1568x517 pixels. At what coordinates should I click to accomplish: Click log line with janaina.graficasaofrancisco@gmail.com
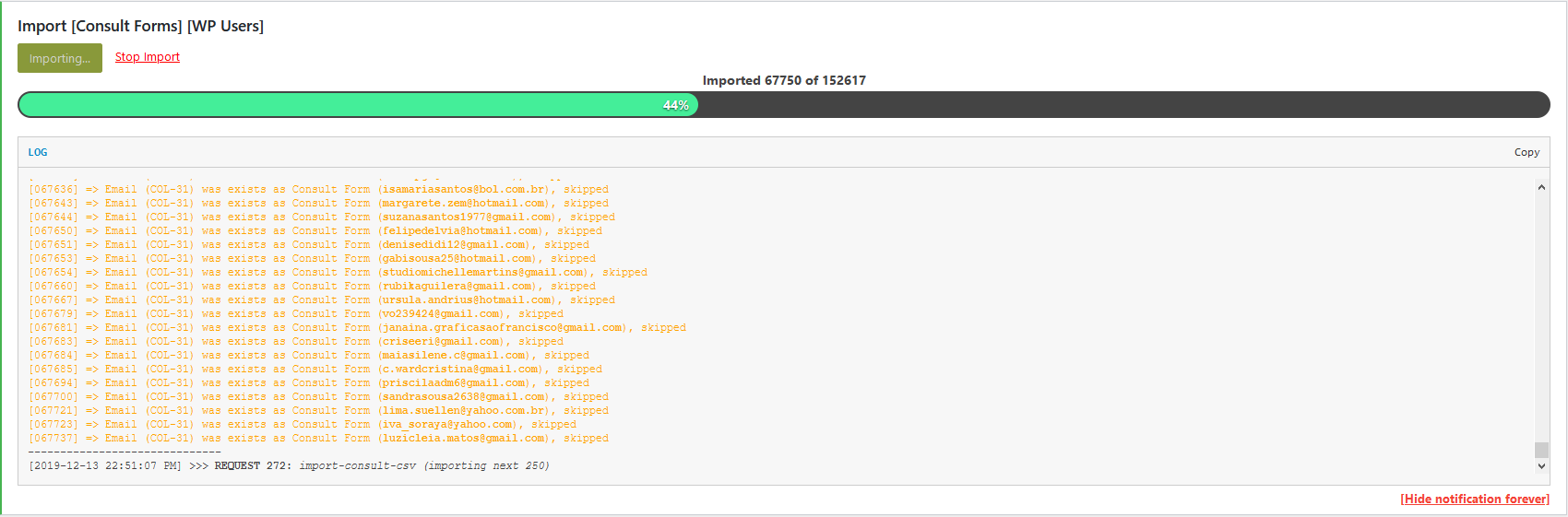pos(357,328)
